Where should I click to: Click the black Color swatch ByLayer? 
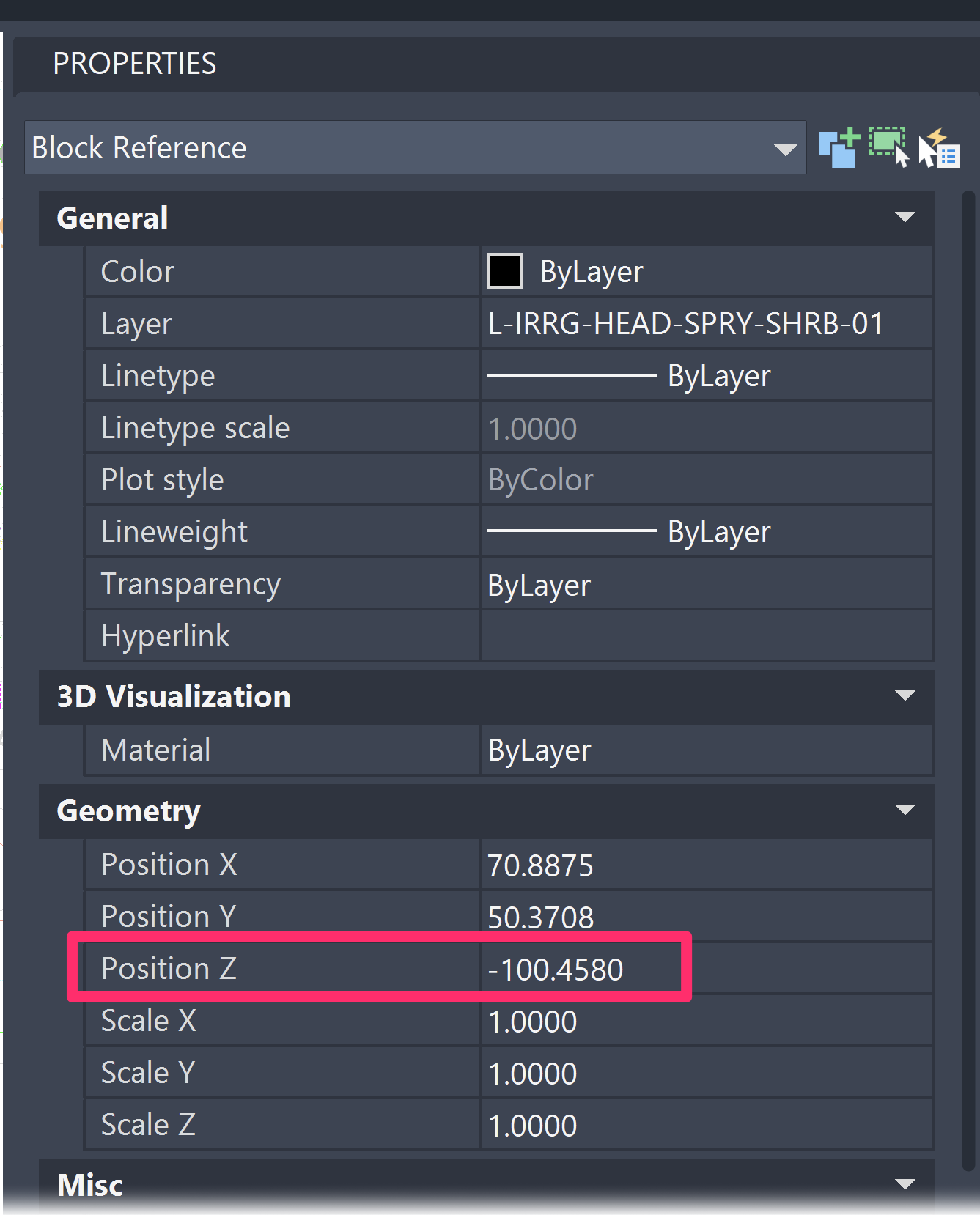(505, 271)
